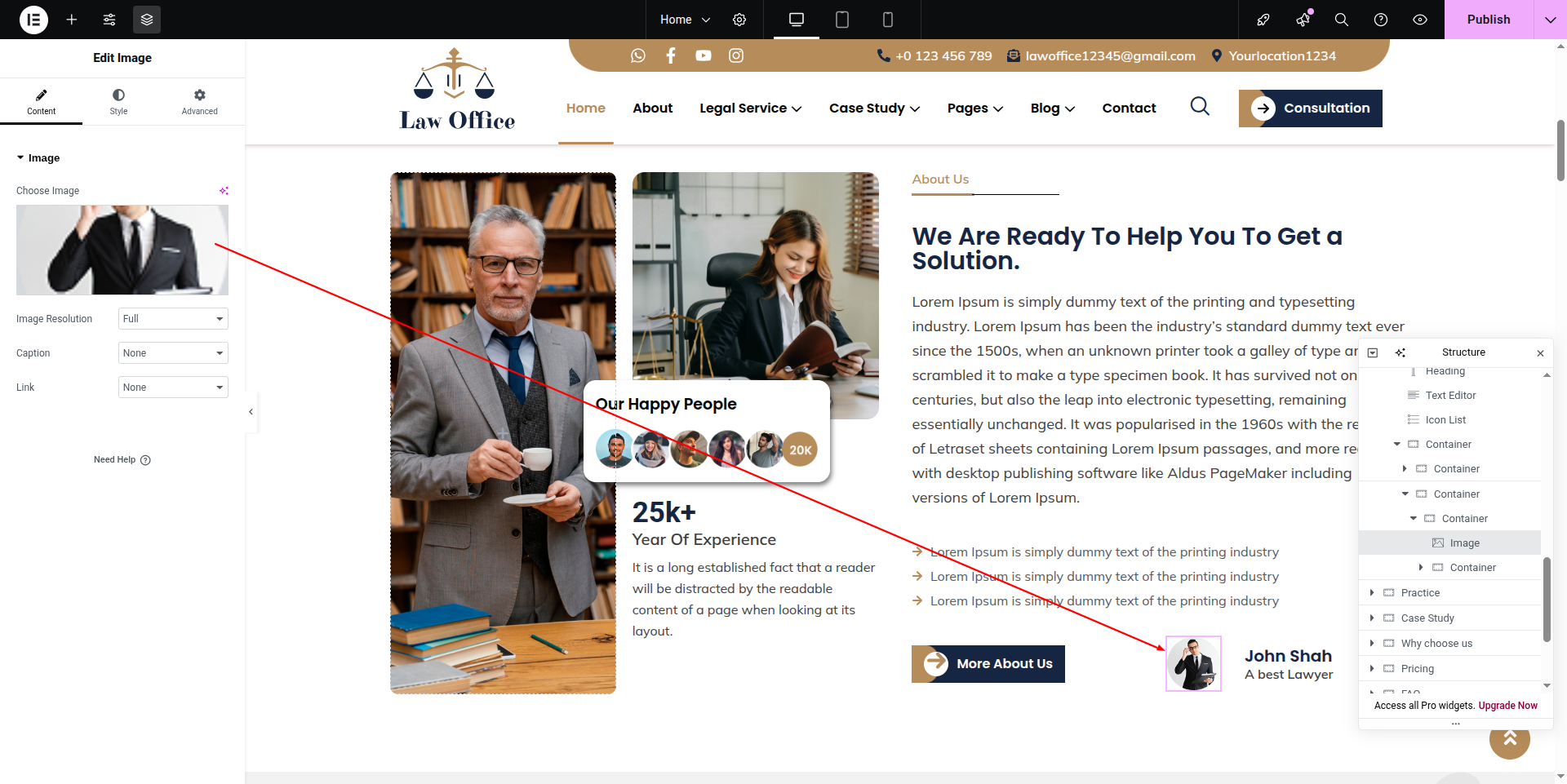Screen dimensions: 1567x784
Task: Click the Facebook icon in header
Action: pyautogui.click(x=671, y=55)
